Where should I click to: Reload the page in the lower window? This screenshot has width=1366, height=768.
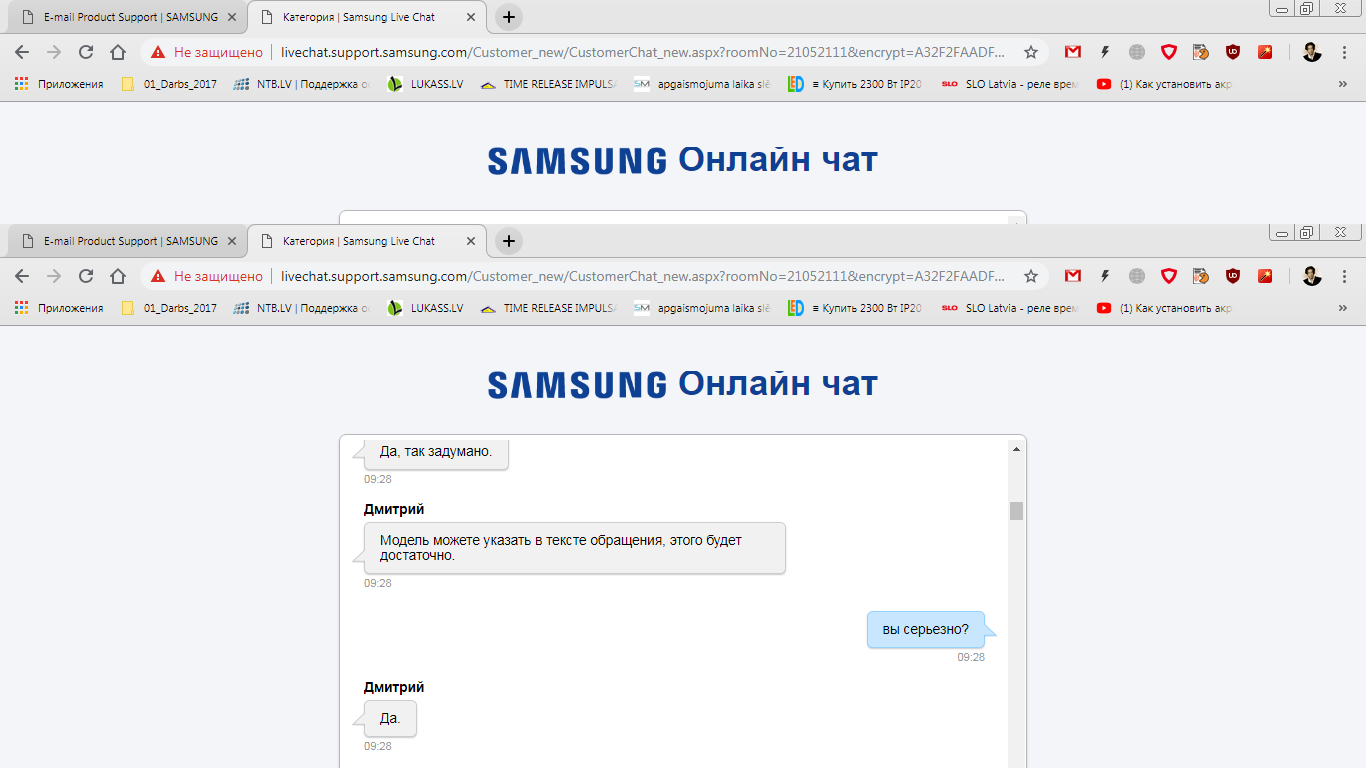(86, 276)
